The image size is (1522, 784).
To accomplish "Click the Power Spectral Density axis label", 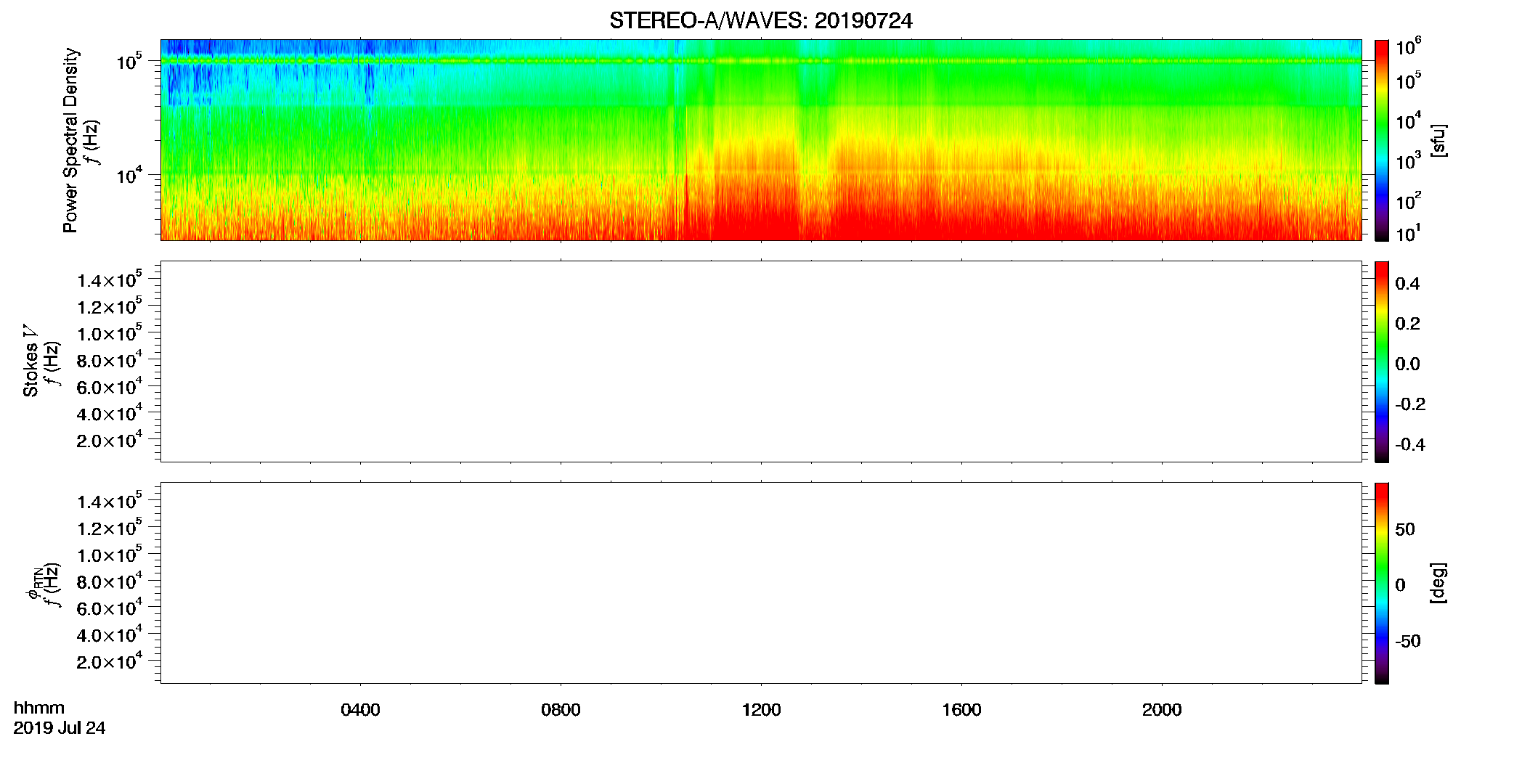I will [70, 140].
